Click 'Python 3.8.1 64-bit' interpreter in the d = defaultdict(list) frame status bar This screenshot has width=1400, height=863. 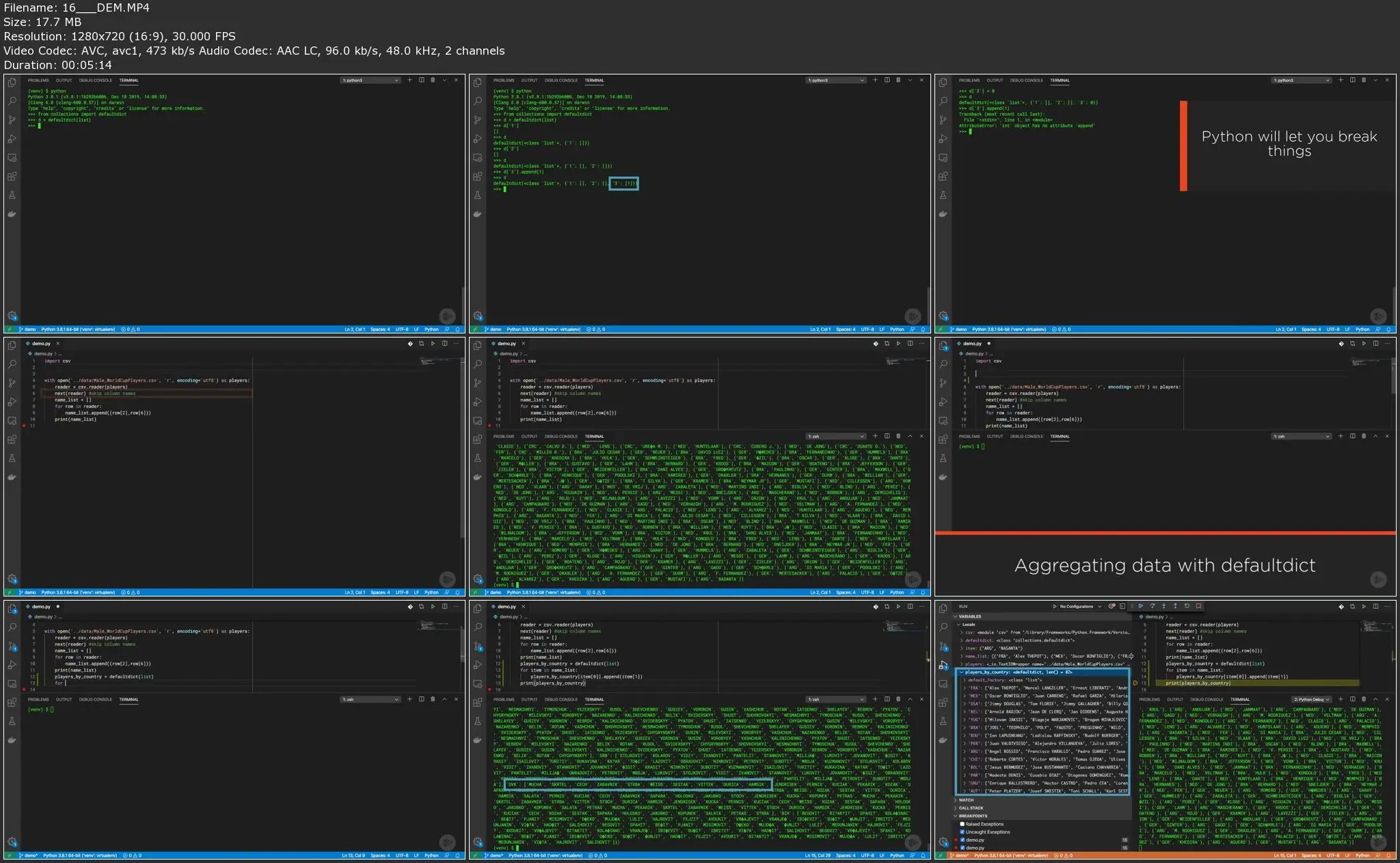(x=78, y=329)
